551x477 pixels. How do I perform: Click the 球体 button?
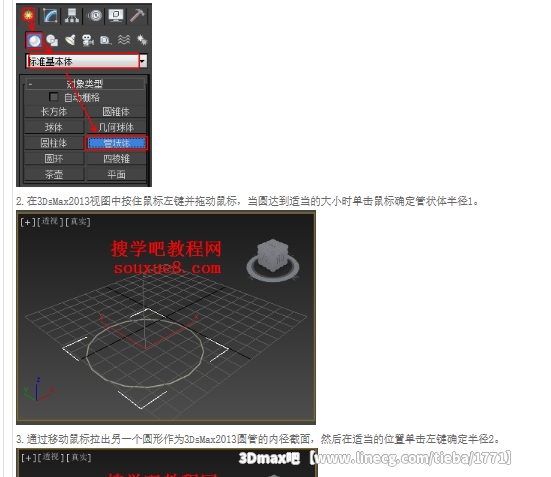[54, 127]
